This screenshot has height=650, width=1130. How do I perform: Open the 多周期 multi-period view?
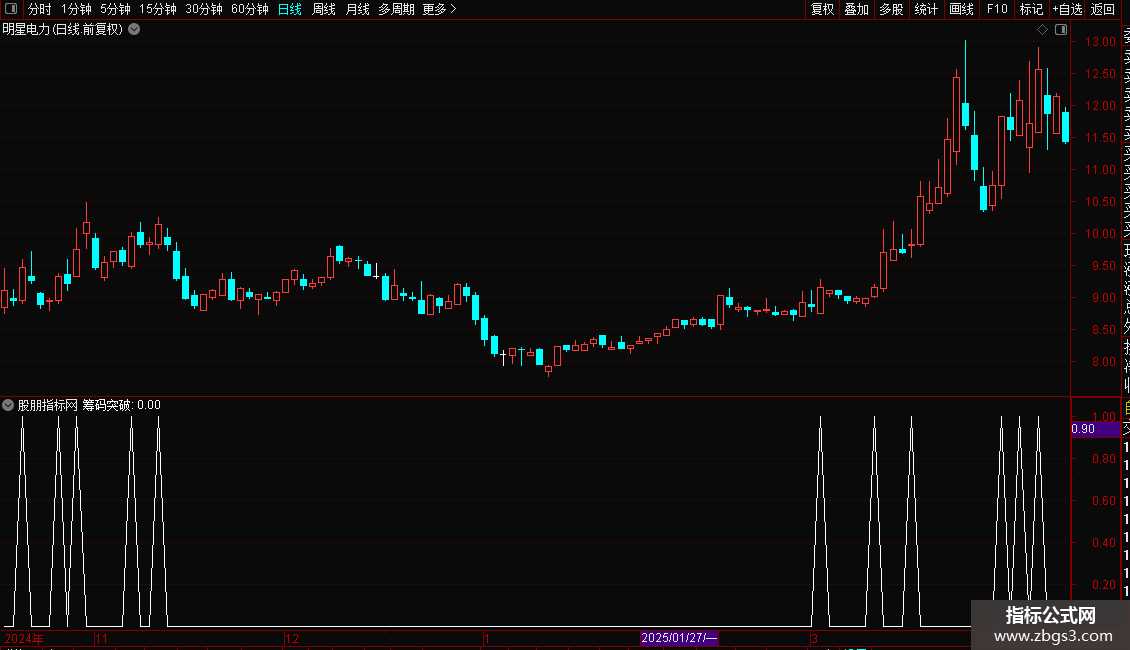[x=396, y=9]
